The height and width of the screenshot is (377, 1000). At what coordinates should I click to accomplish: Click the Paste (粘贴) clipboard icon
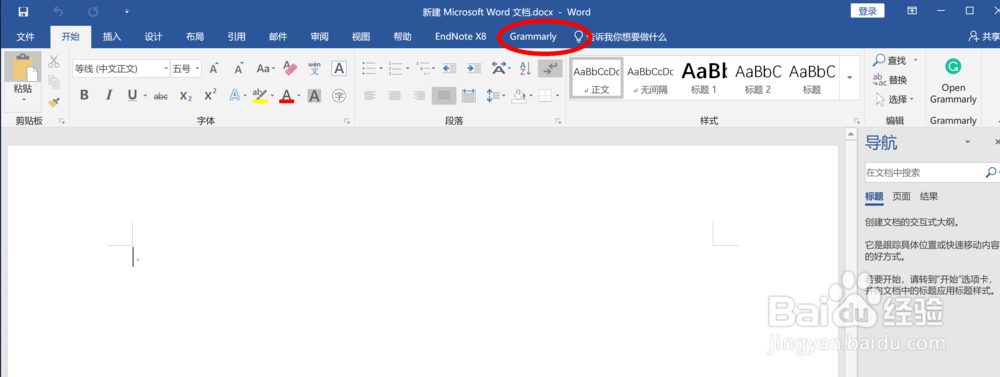click(x=24, y=68)
